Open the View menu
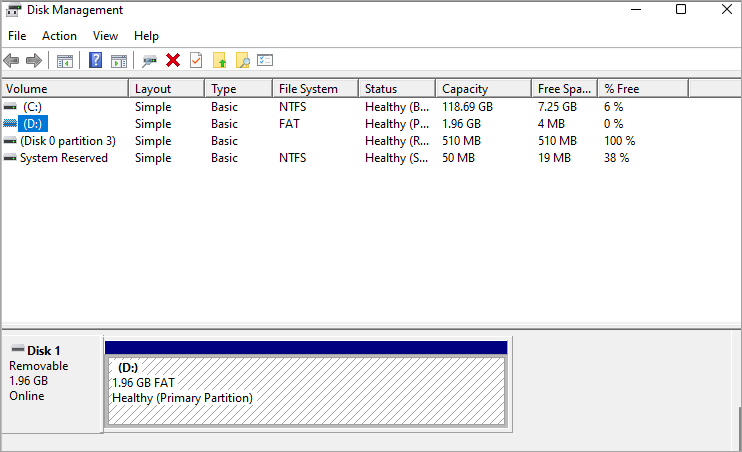 pyautogui.click(x=105, y=36)
